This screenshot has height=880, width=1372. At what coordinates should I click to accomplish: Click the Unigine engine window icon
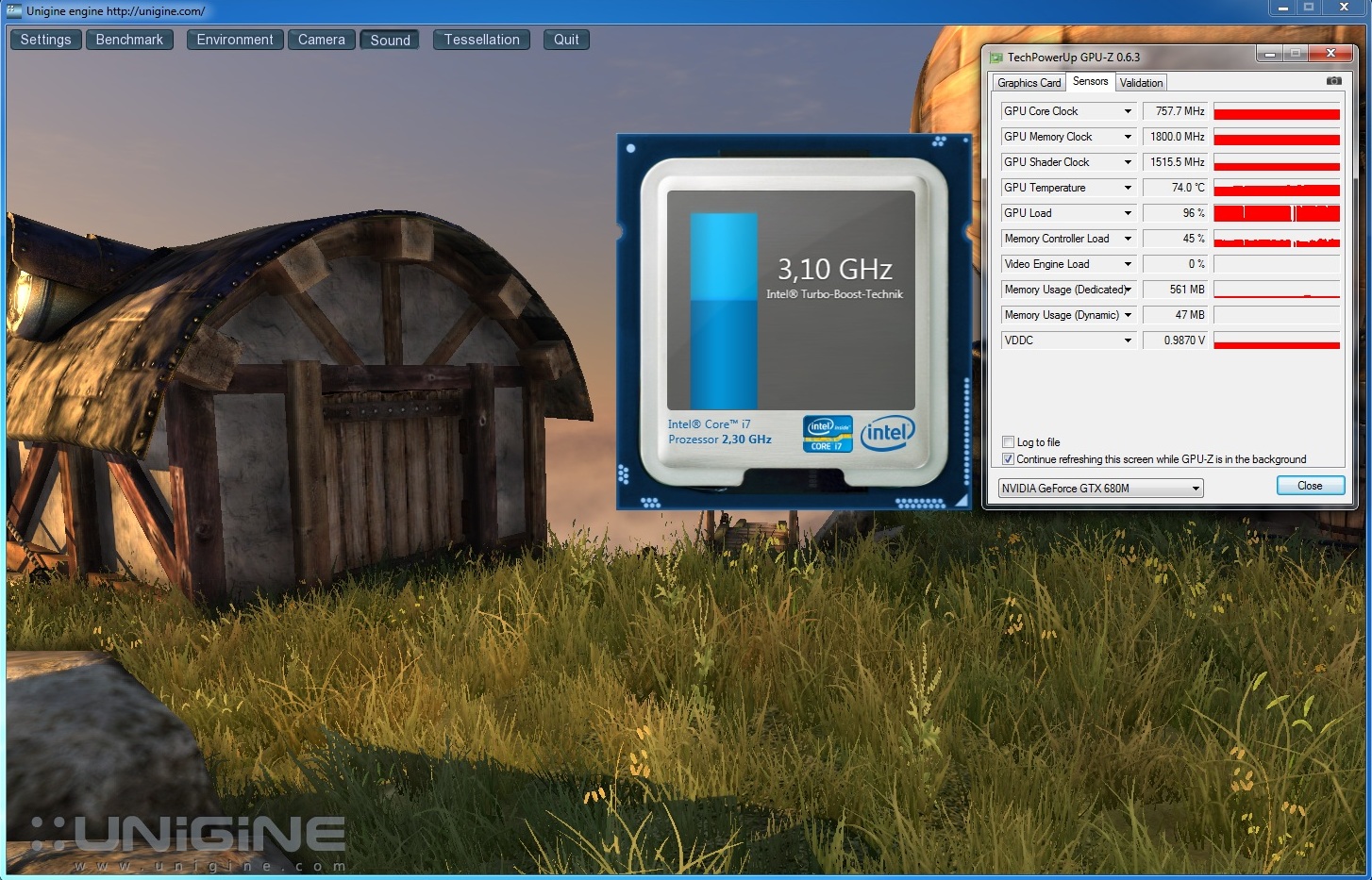[14, 11]
